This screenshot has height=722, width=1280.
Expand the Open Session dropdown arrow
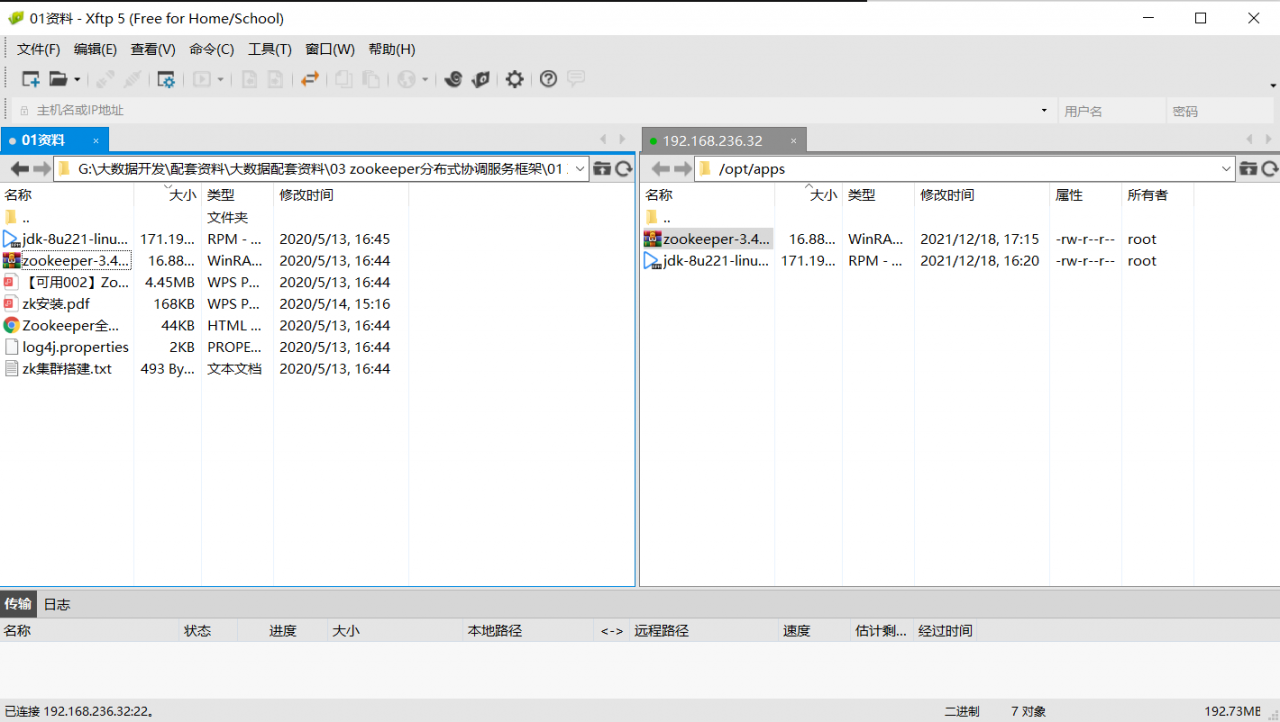77,80
